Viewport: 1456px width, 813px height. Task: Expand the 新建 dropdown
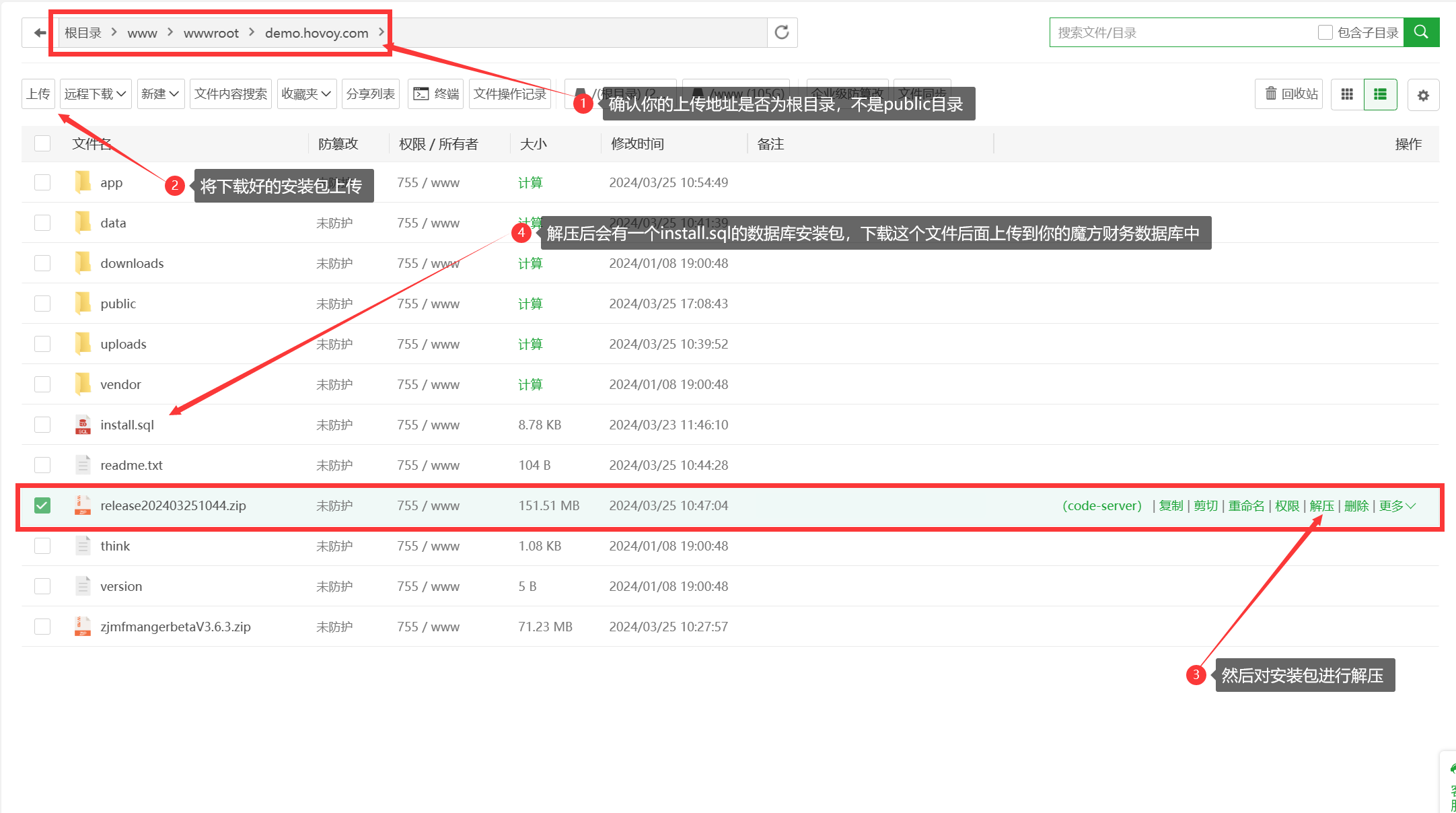coord(160,94)
